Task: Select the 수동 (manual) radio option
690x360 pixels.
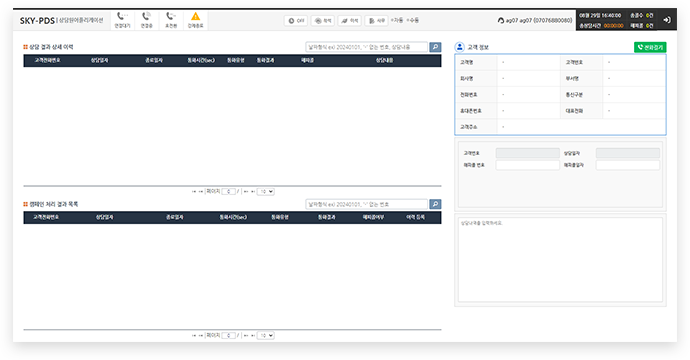Action: 413,20
